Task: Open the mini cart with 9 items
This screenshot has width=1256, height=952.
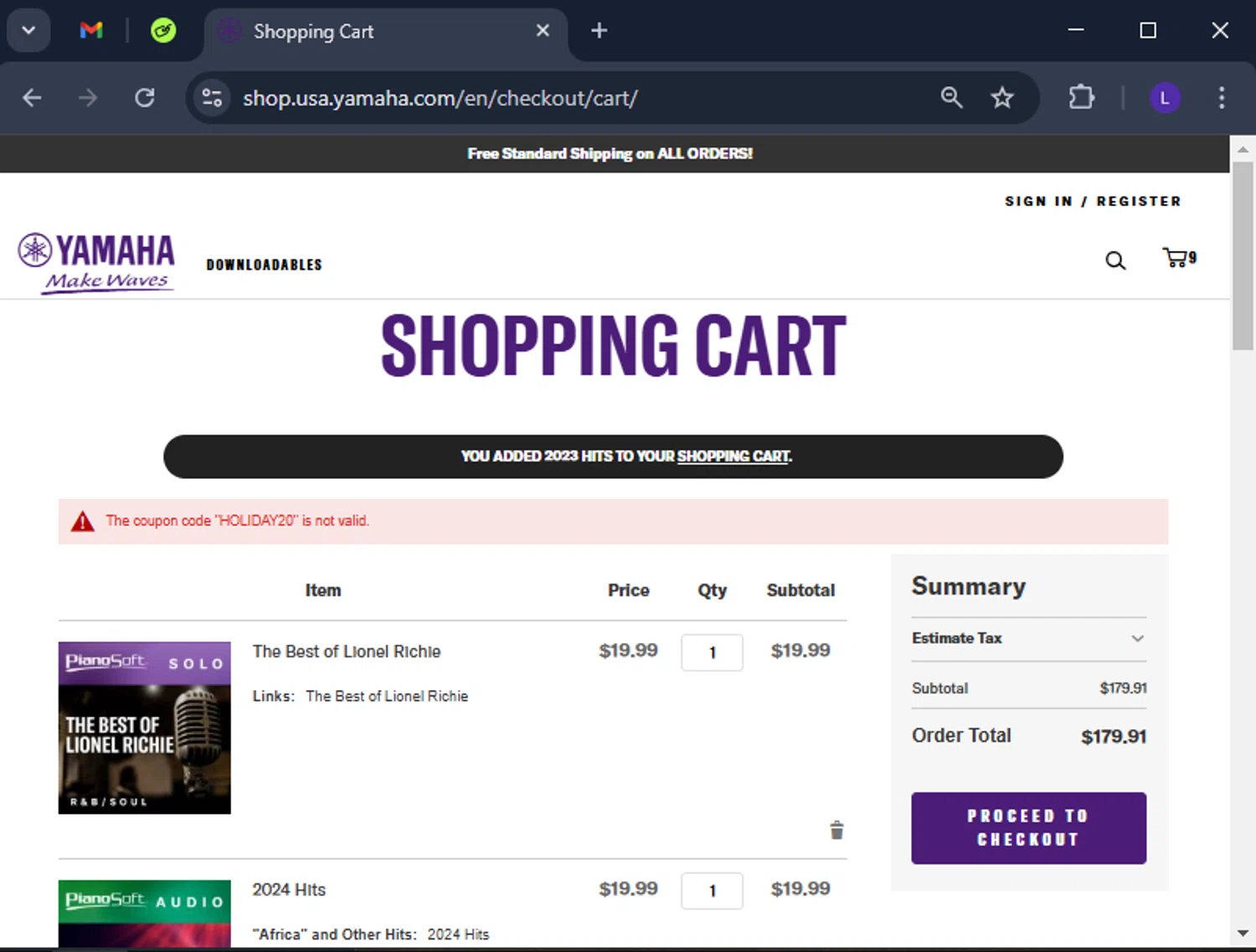Action: pyautogui.click(x=1180, y=258)
